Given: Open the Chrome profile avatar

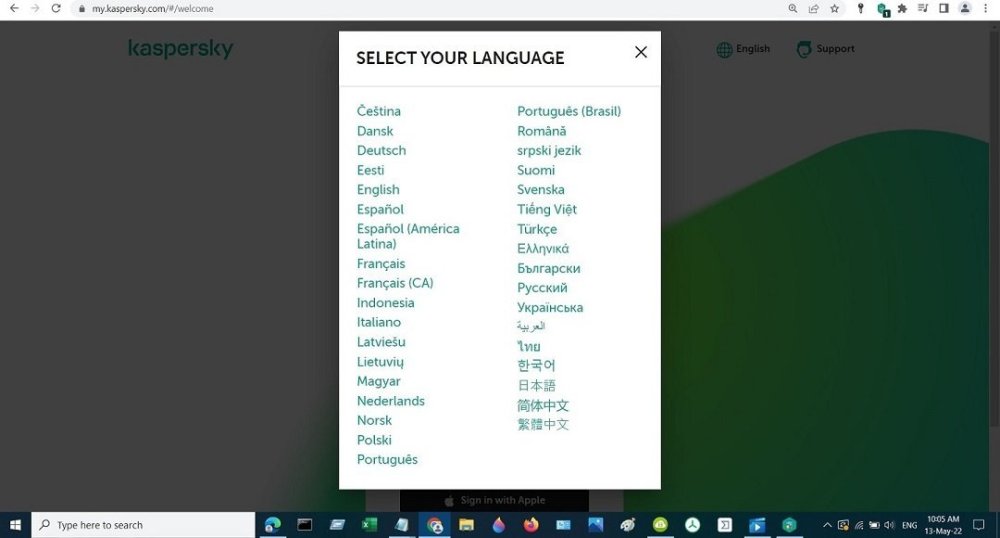Looking at the screenshot, I should [965, 8].
